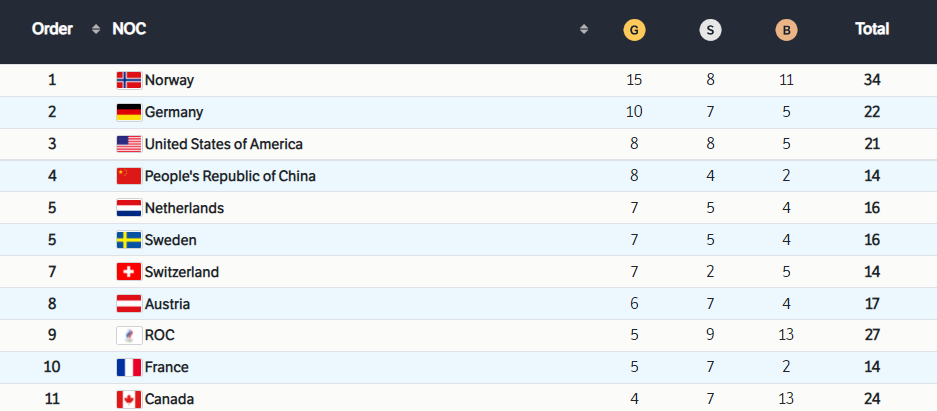Click the Switzerland flag icon
The image size is (937, 411).
point(129,272)
